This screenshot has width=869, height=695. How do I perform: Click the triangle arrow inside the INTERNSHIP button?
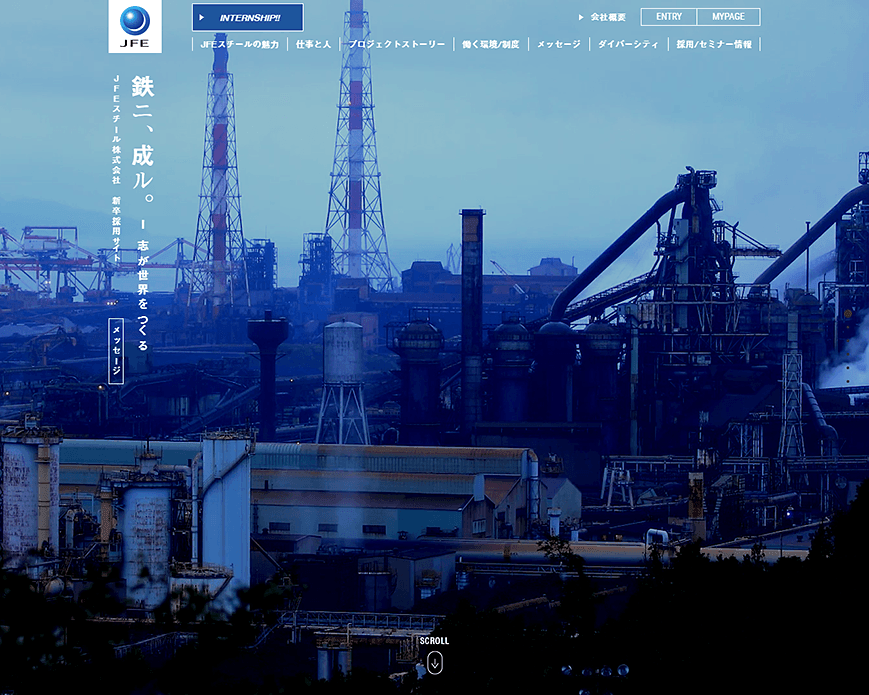203,18
